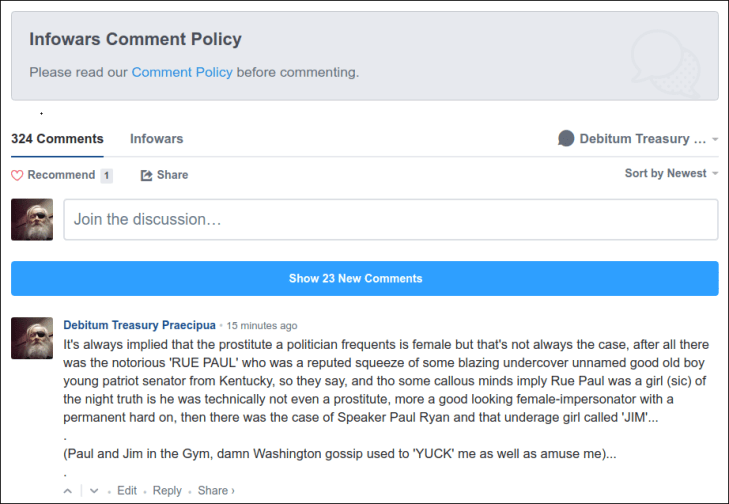729x504 pixels.
Task: Downvote the Debitum Treasury Praecipua comment
Action: [94, 491]
